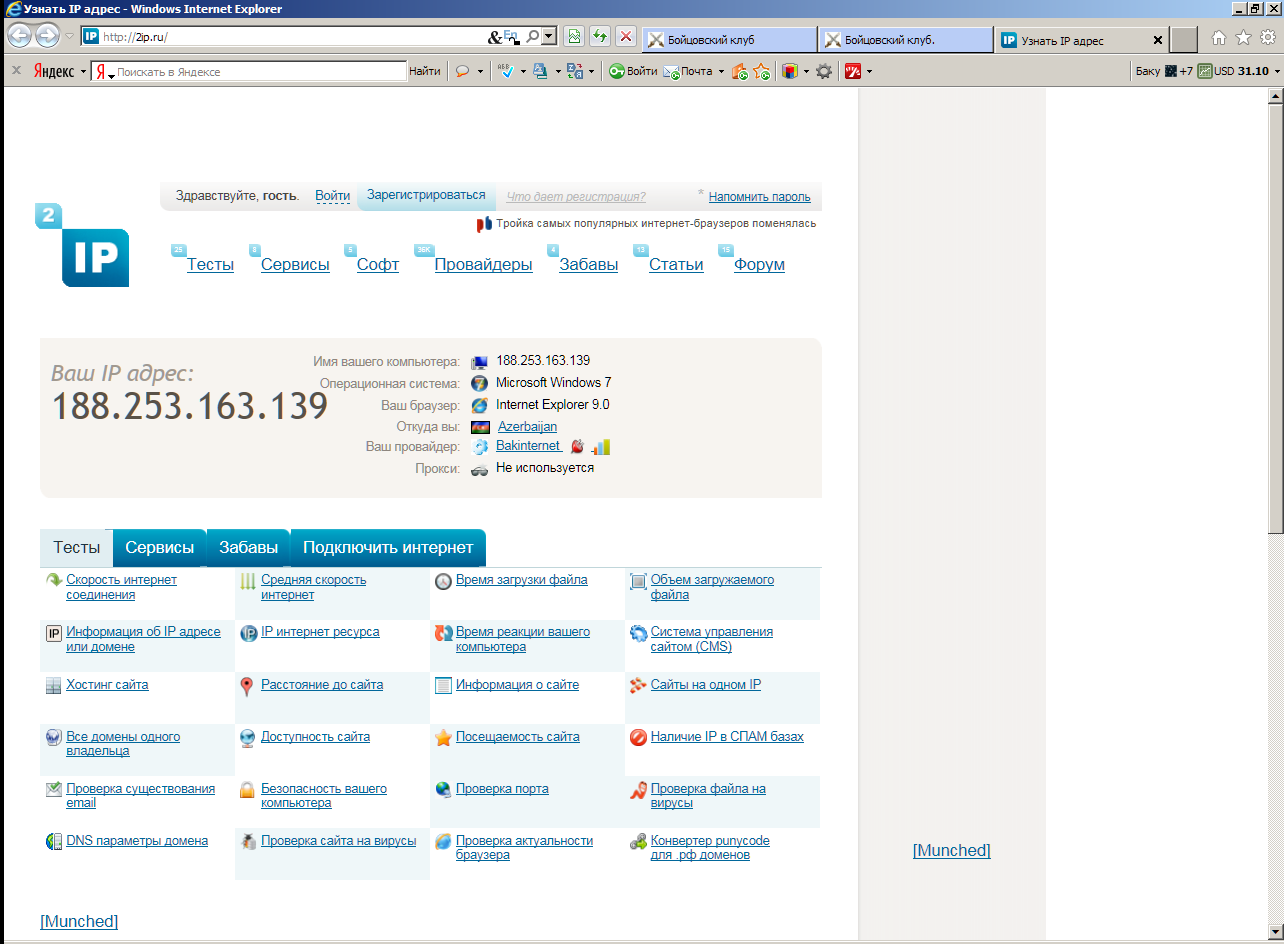The image size is (1284, 944).
Task: Click the star icon for Посещаемость сайта
Action: pyautogui.click(x=444, y=738)
